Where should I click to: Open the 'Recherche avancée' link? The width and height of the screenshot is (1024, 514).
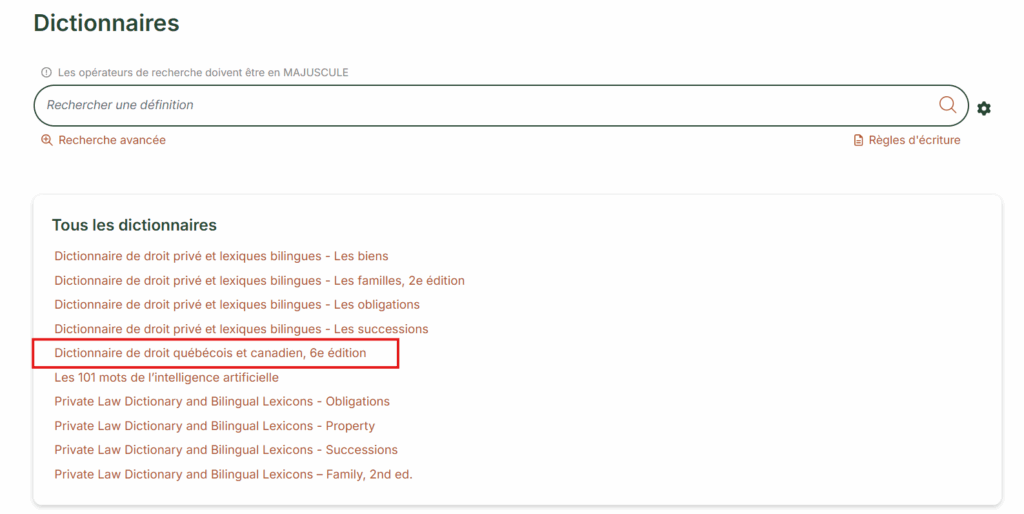pos(112,140)
